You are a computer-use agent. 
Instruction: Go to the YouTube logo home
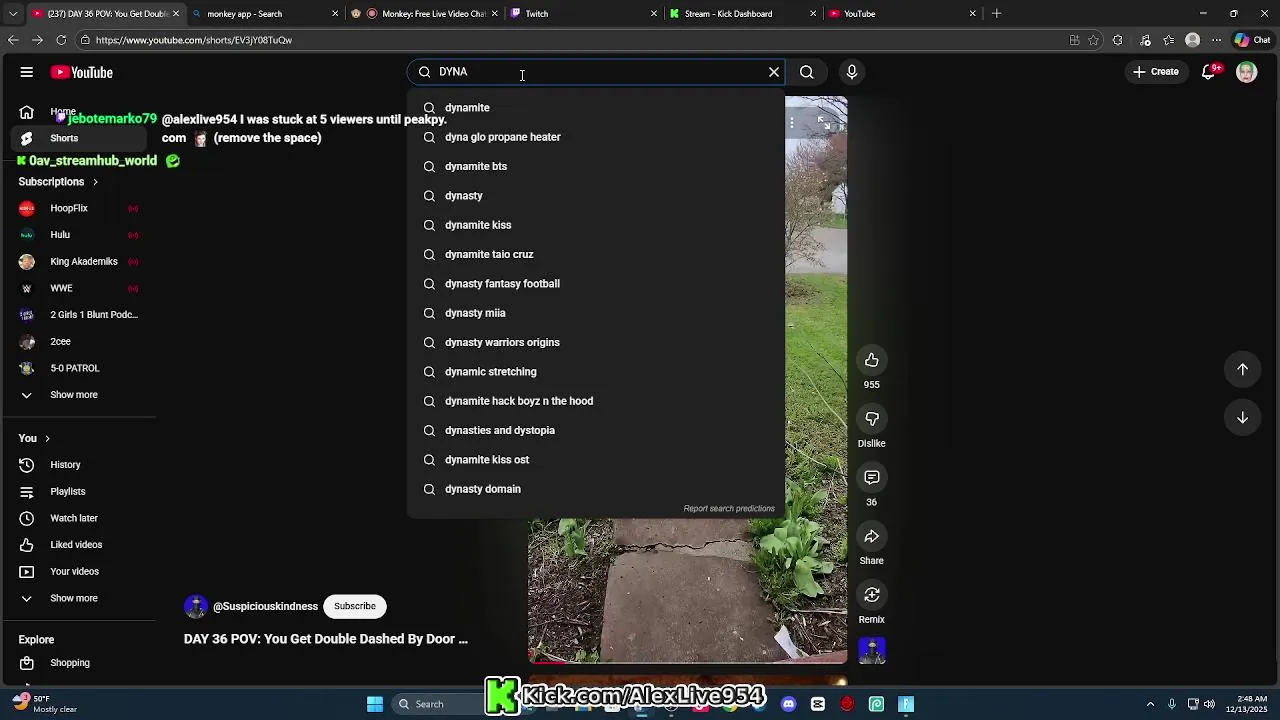tap(82, 72)
